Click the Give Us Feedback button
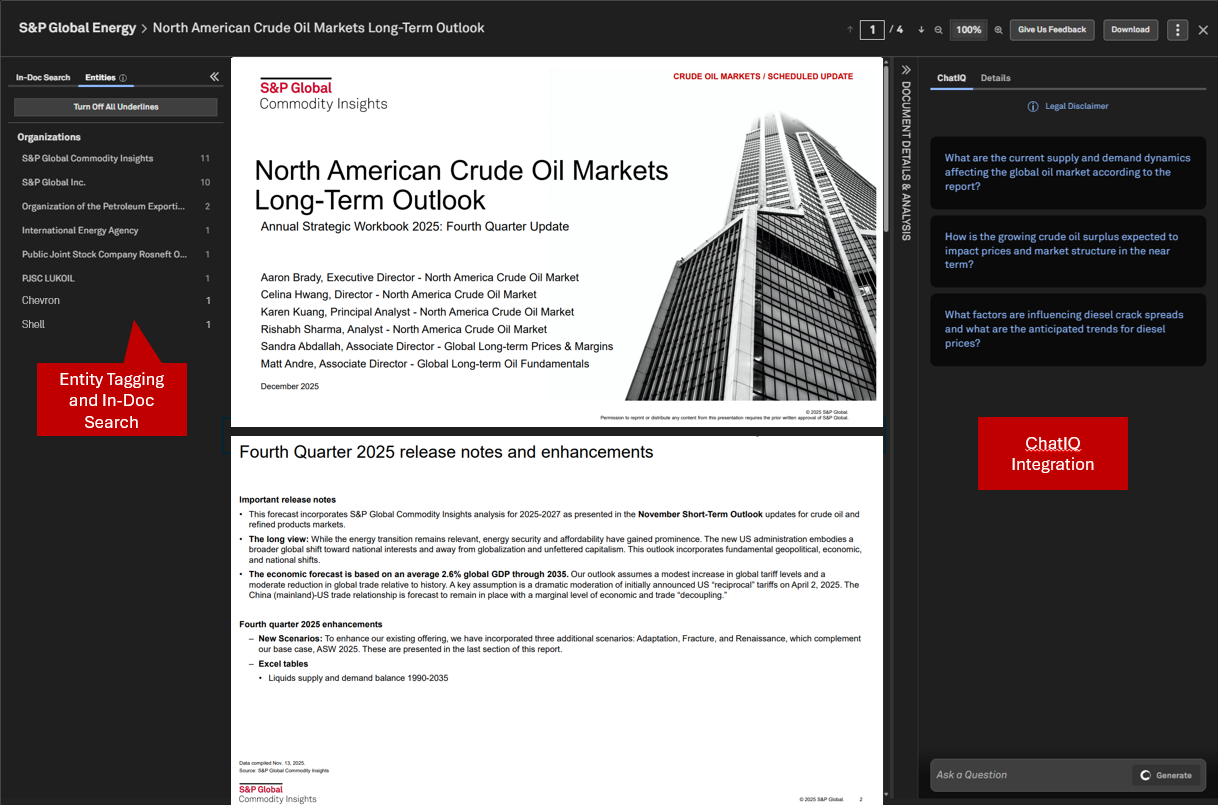Screen dimensions: 1218x805 (x=1052, y=30)
